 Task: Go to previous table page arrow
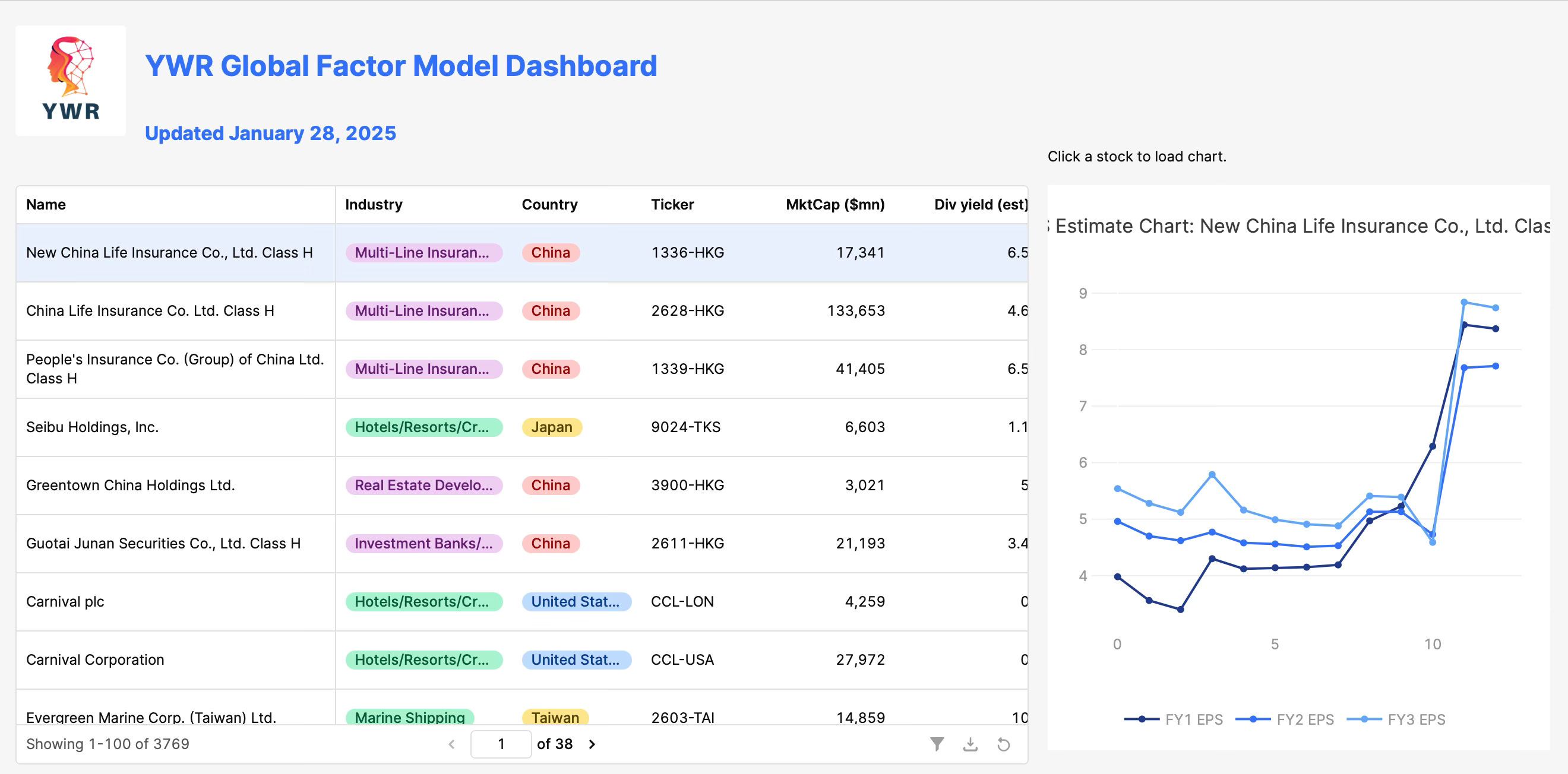[451, 744]
